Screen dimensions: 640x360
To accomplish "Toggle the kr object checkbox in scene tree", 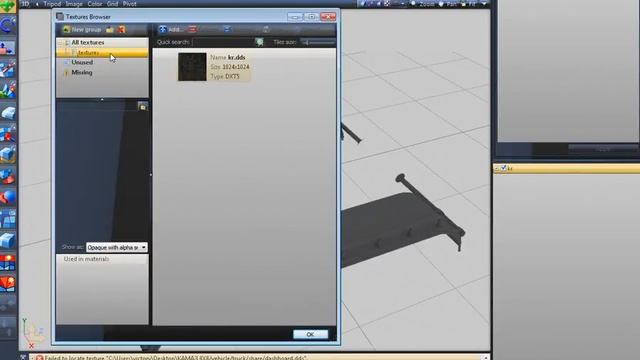I will point(503,168).
